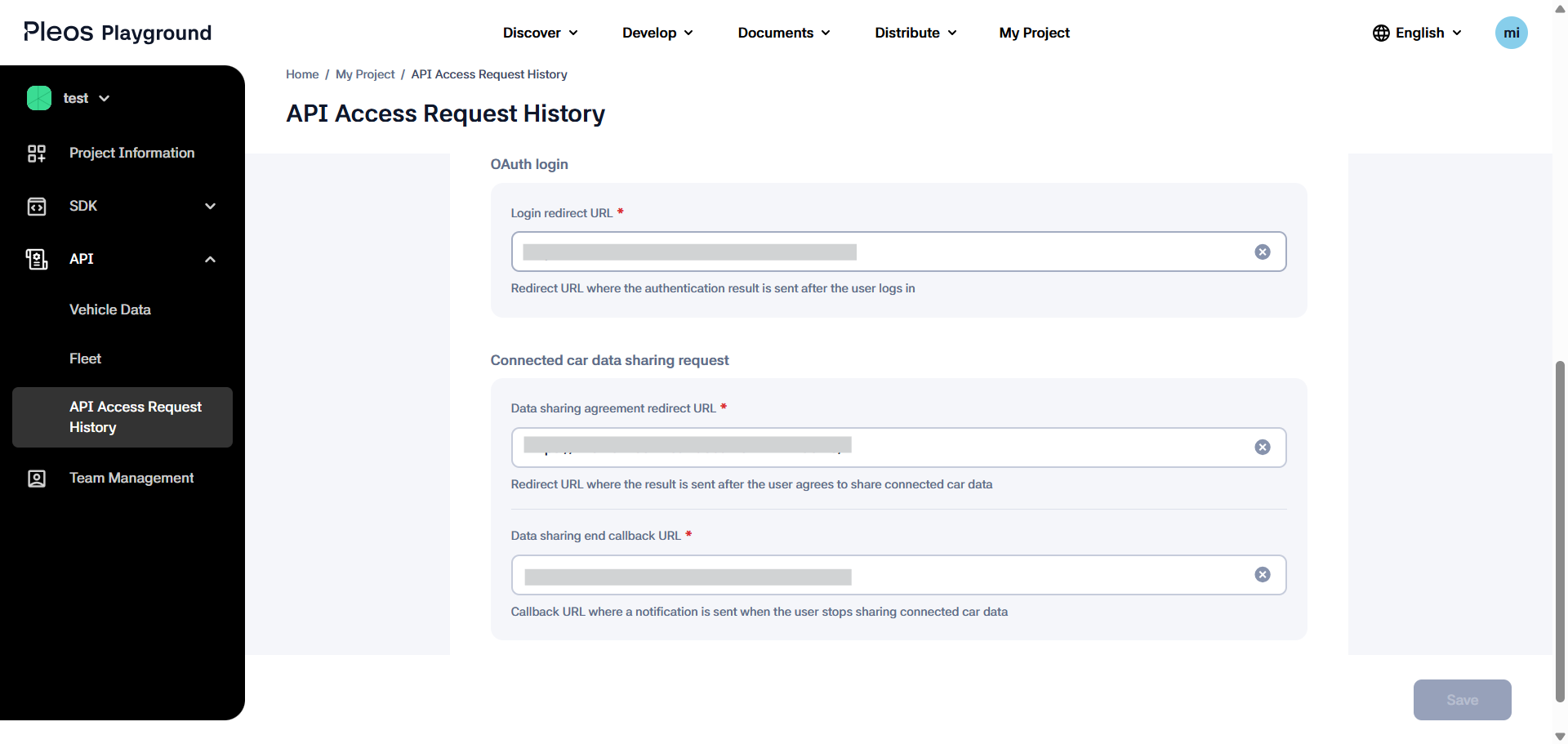Follow the Home breadcrumb link
Screen dimensions: 1568x744
point(302,74)
